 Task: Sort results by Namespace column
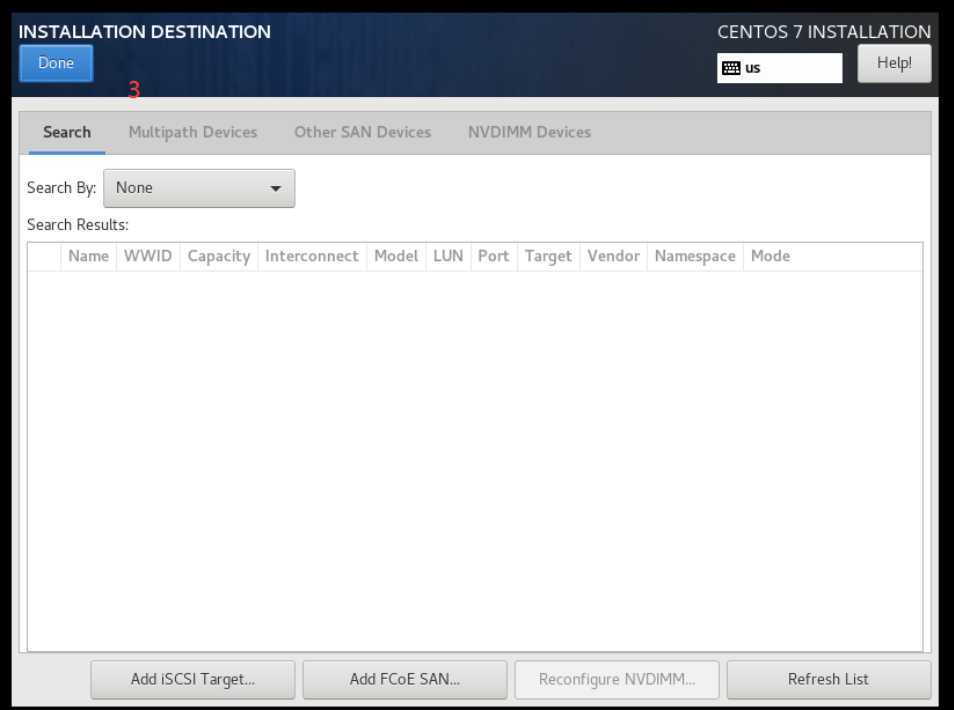click(695, 256)
